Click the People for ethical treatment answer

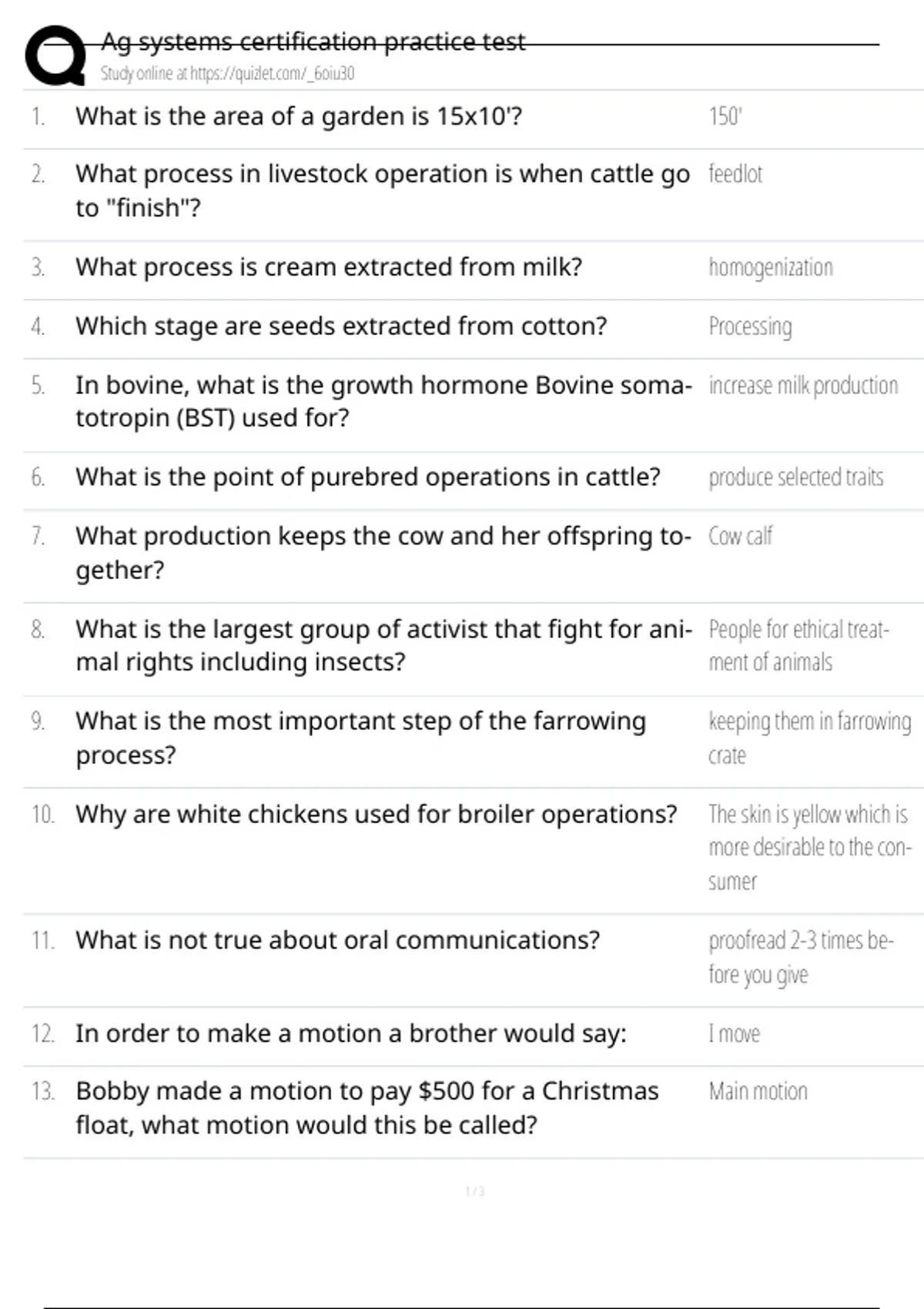point(798,645)
